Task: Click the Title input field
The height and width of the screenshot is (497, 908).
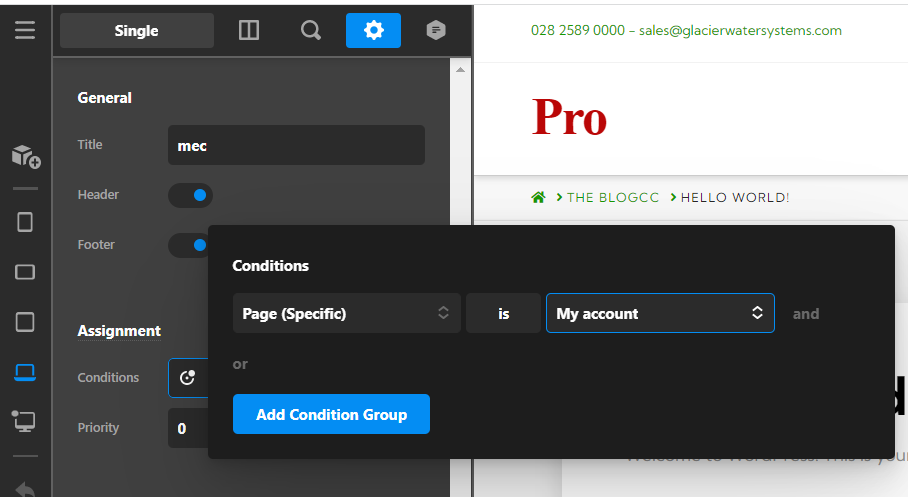Action: pos(296,146)
